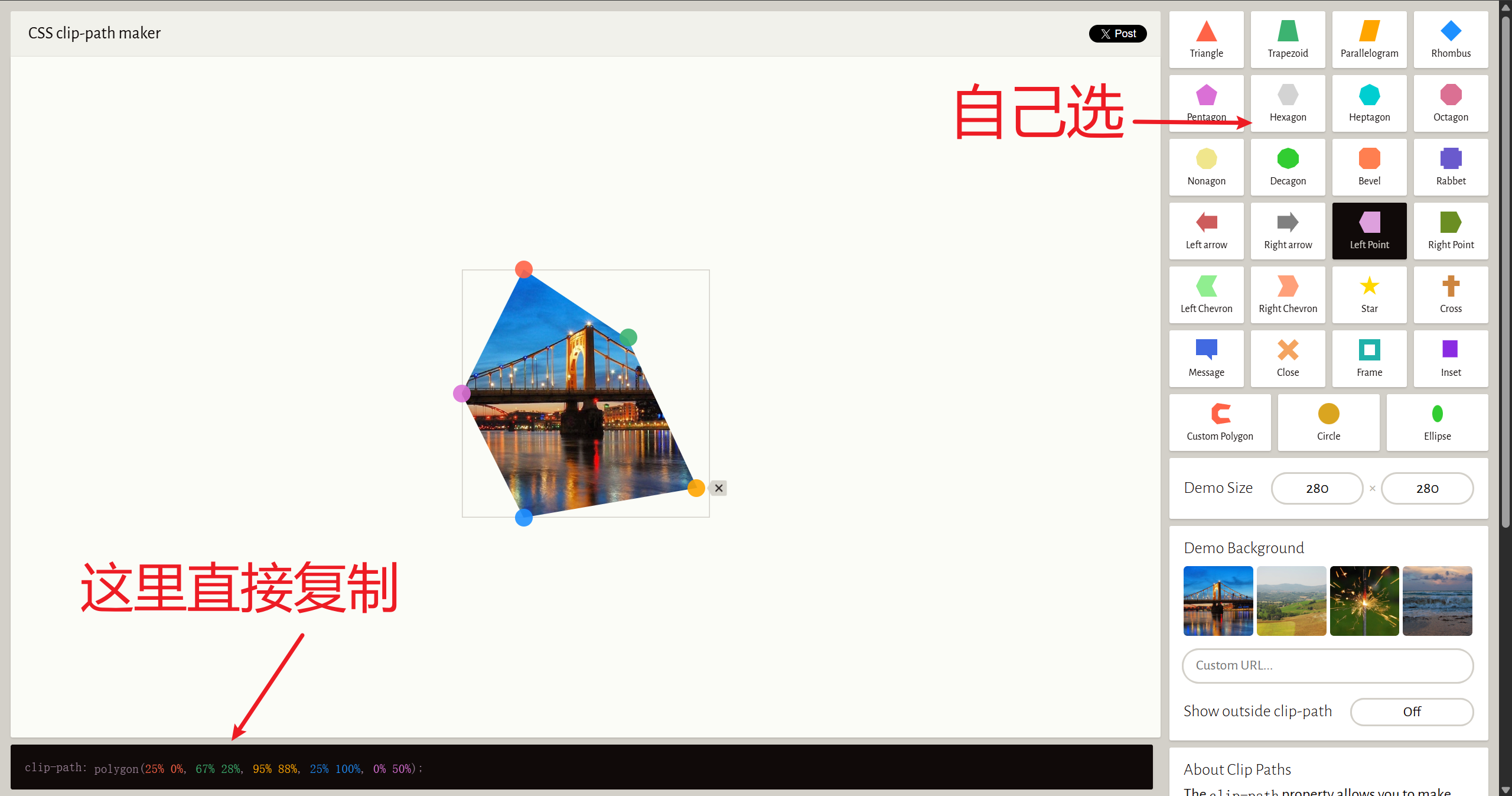Select the fireworks sparkler background thumbnail
Image resolution: width=1512 pixels, height=796 pixels.
(x=1364, y=601)
